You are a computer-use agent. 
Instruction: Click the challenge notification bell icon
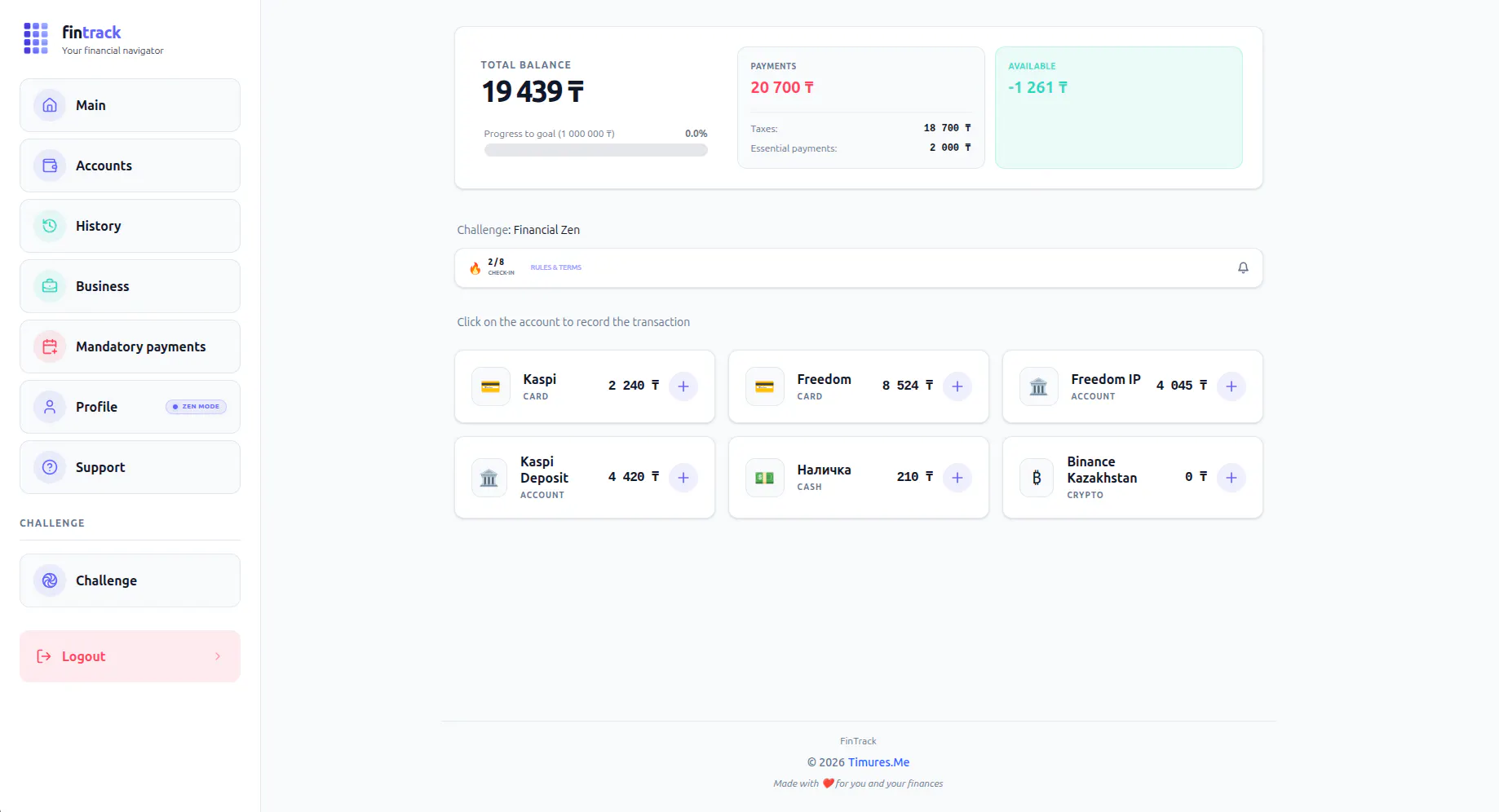(x=1243, y=267)
